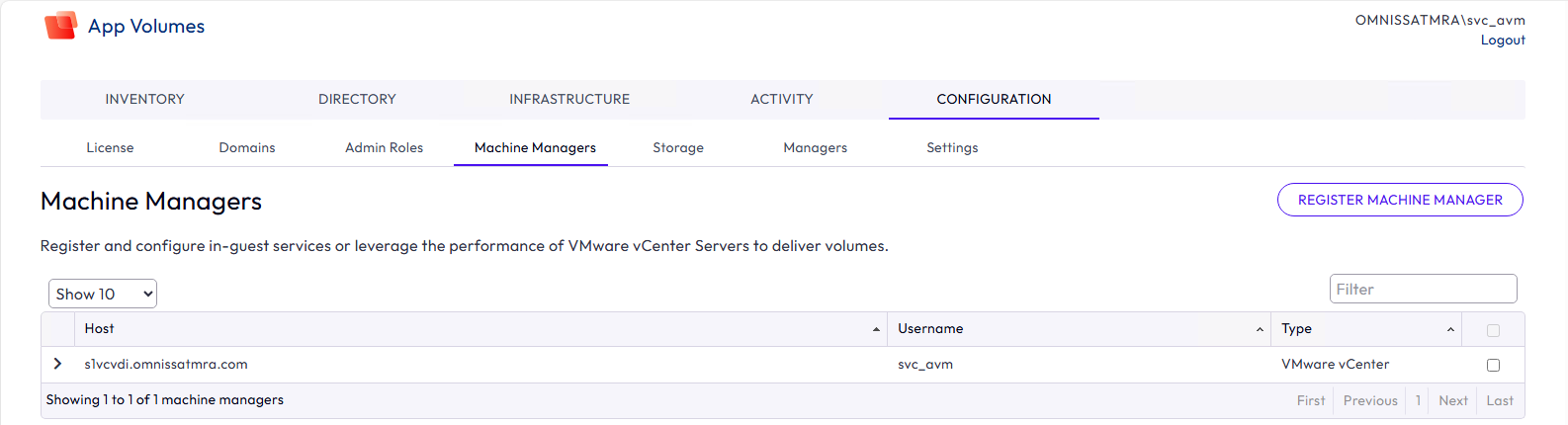Click into the Filter input field

pyautogui.click(x=1423, y=289)
